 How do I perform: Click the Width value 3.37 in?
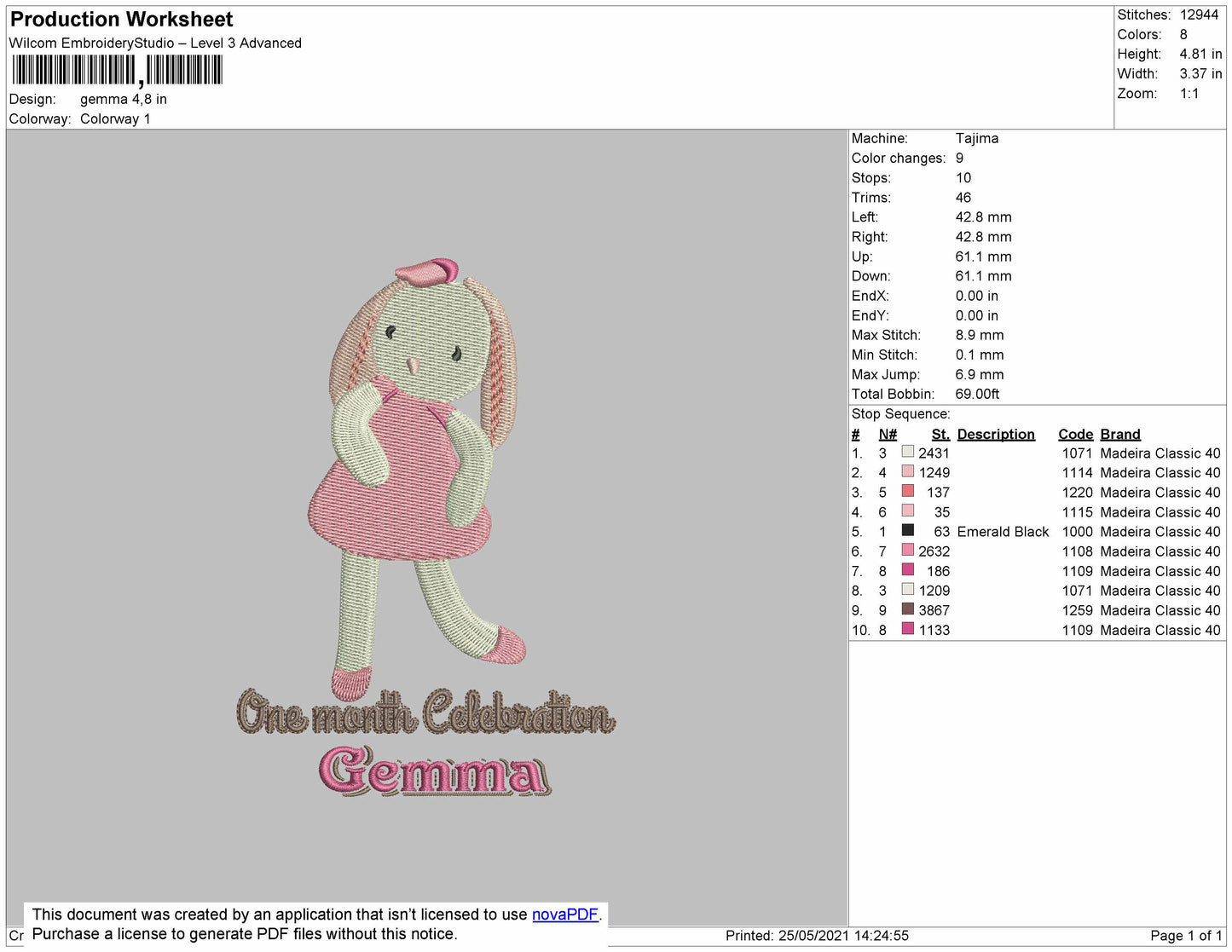click(1200, 73)
